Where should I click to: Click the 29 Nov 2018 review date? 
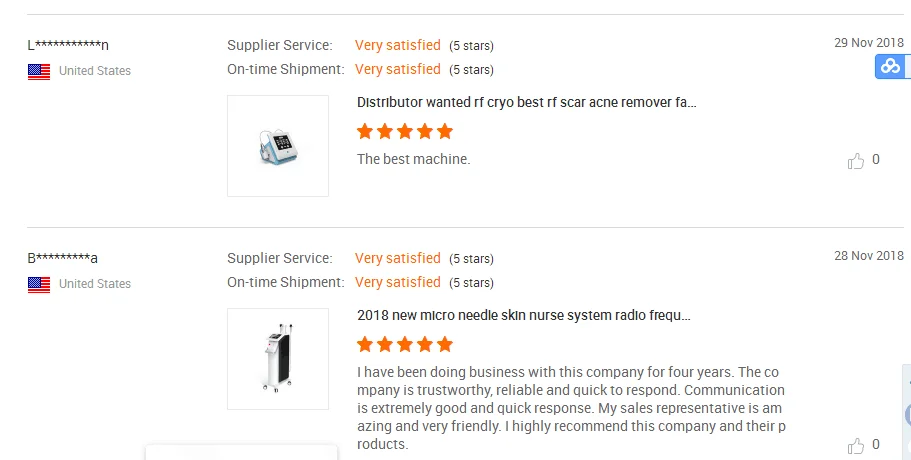coord(868,43)
